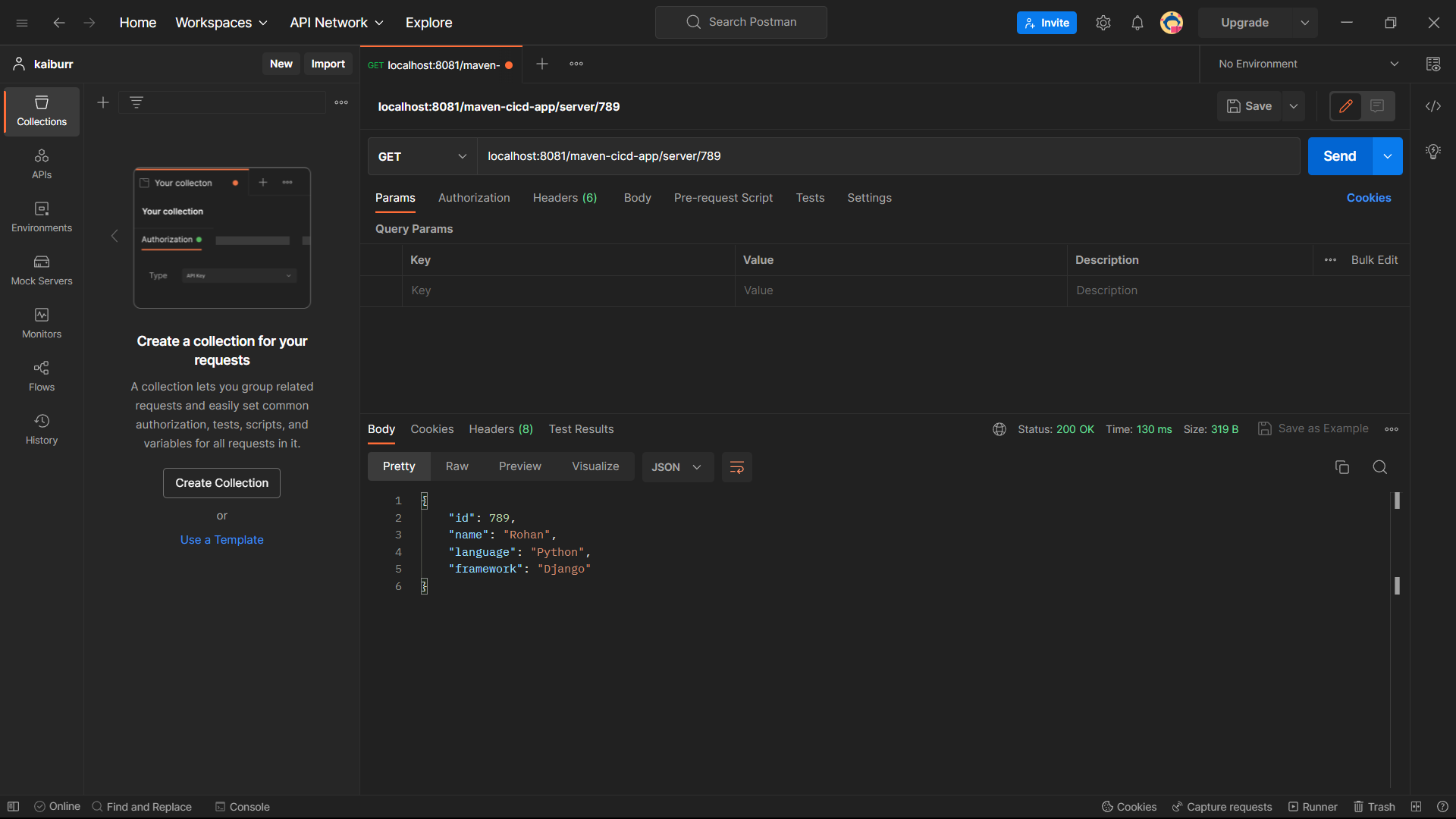Switch to the Authorization tab
The image size is (1456, 819).
pos(473,198)
